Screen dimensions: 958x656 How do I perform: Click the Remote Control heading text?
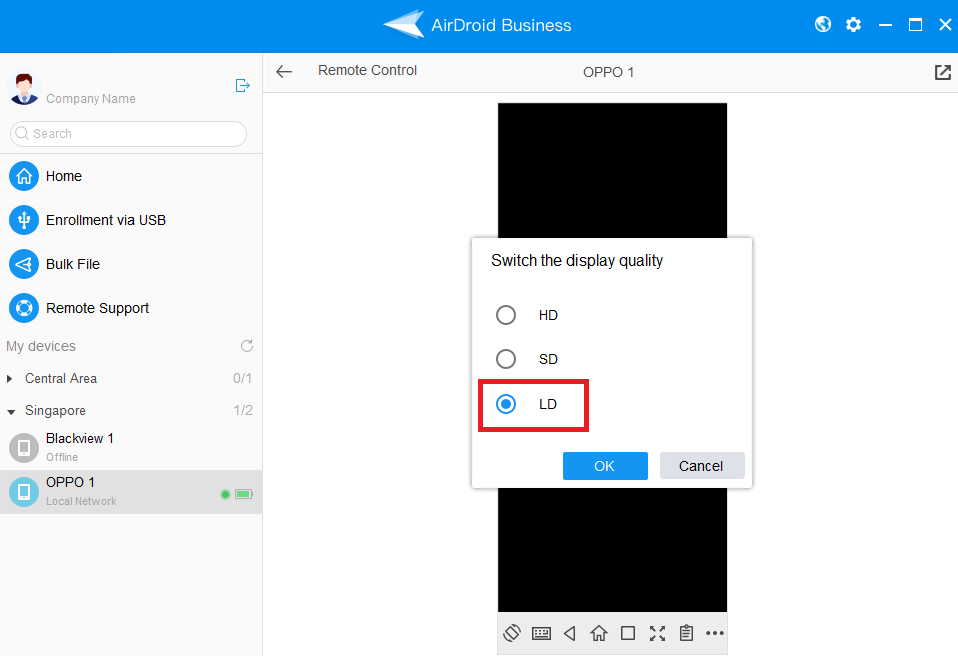coord(367,70)
